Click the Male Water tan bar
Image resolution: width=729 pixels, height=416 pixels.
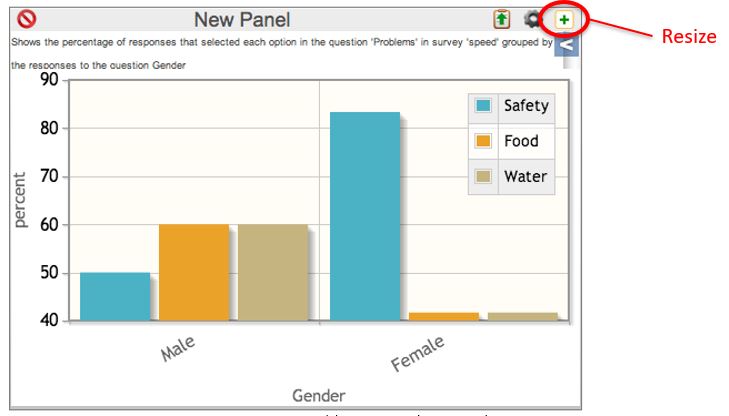pyautogui.click(x=272, y=273)
